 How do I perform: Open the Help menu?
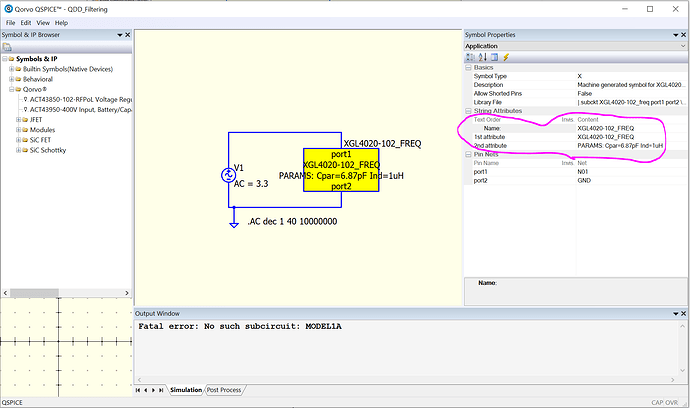pyautogui.click(x=61, y=23)
